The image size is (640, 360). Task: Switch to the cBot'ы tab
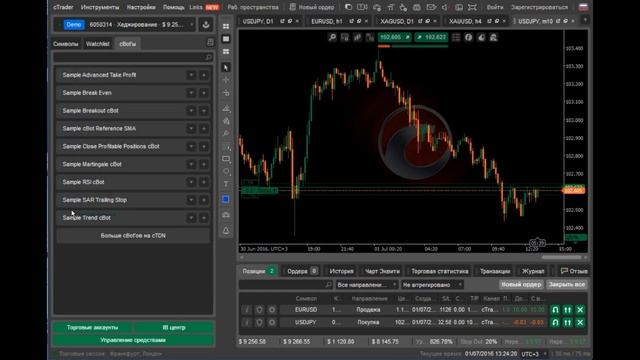click(x=128, y=44)
